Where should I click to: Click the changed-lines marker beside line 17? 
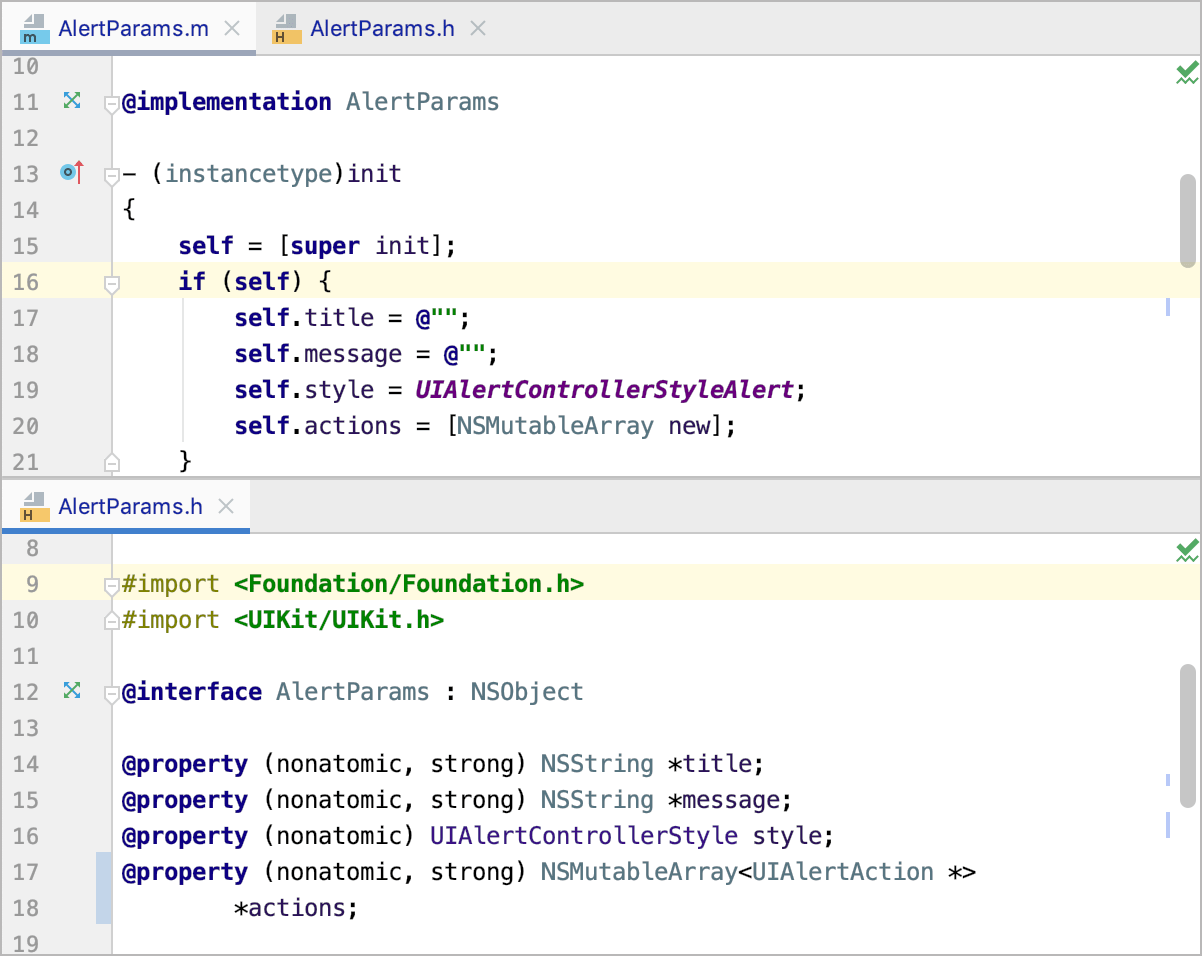104,888
